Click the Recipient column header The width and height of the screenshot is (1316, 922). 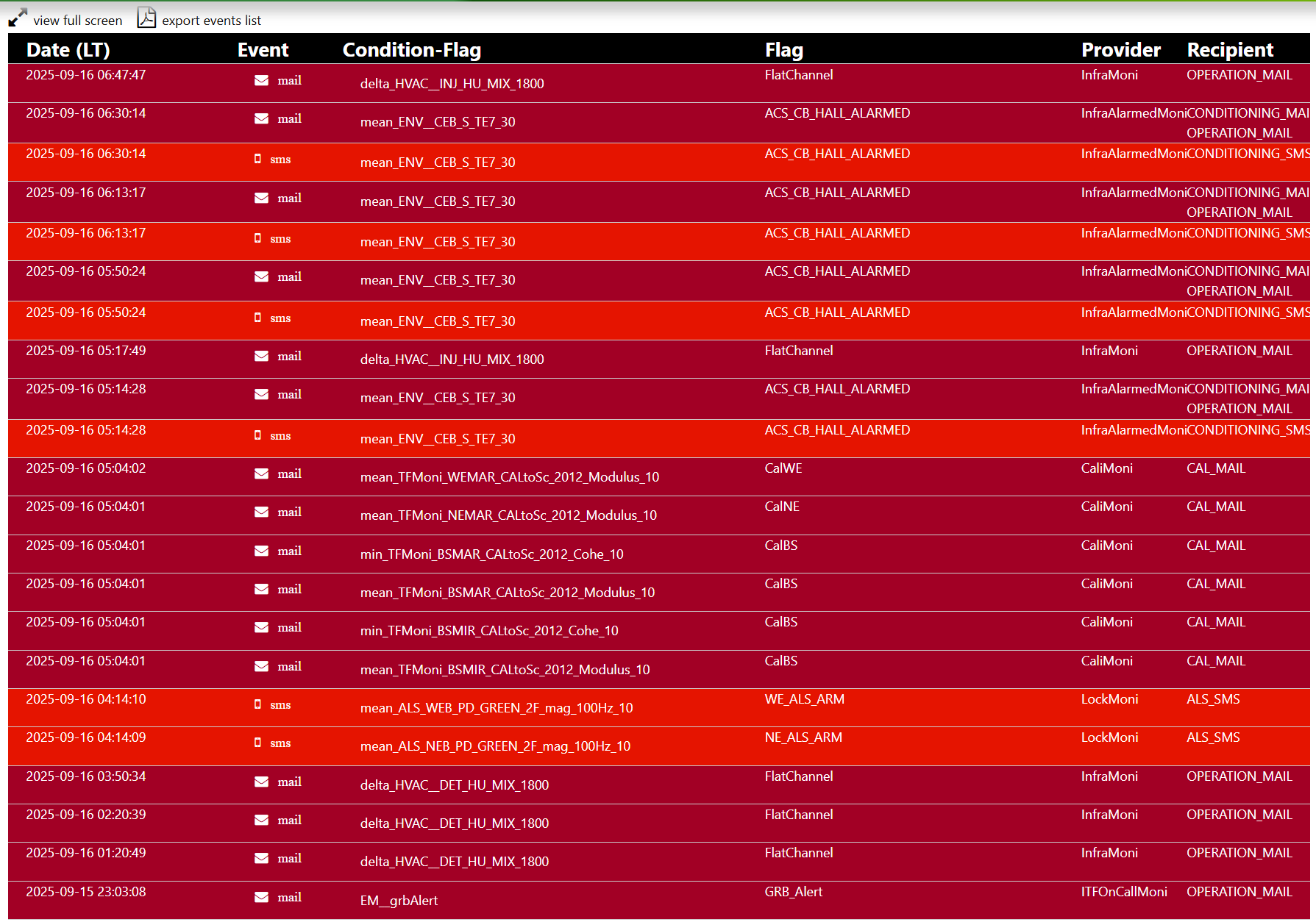(1230, 50)
